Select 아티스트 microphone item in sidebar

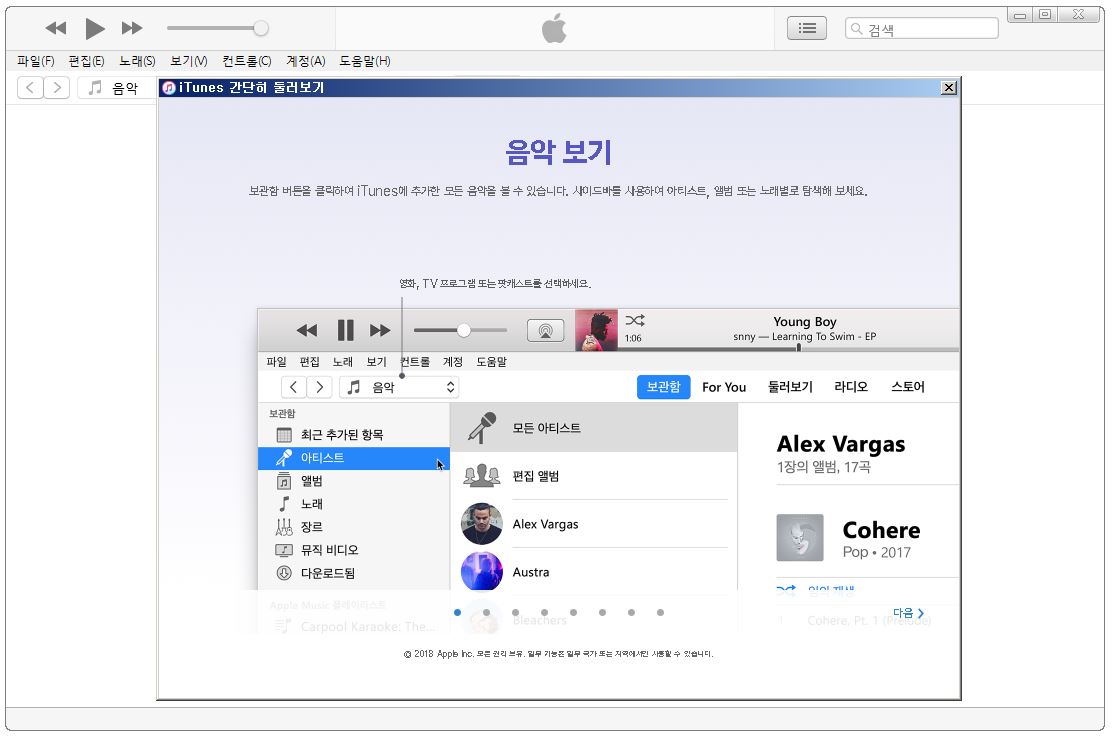coord(353,458)
